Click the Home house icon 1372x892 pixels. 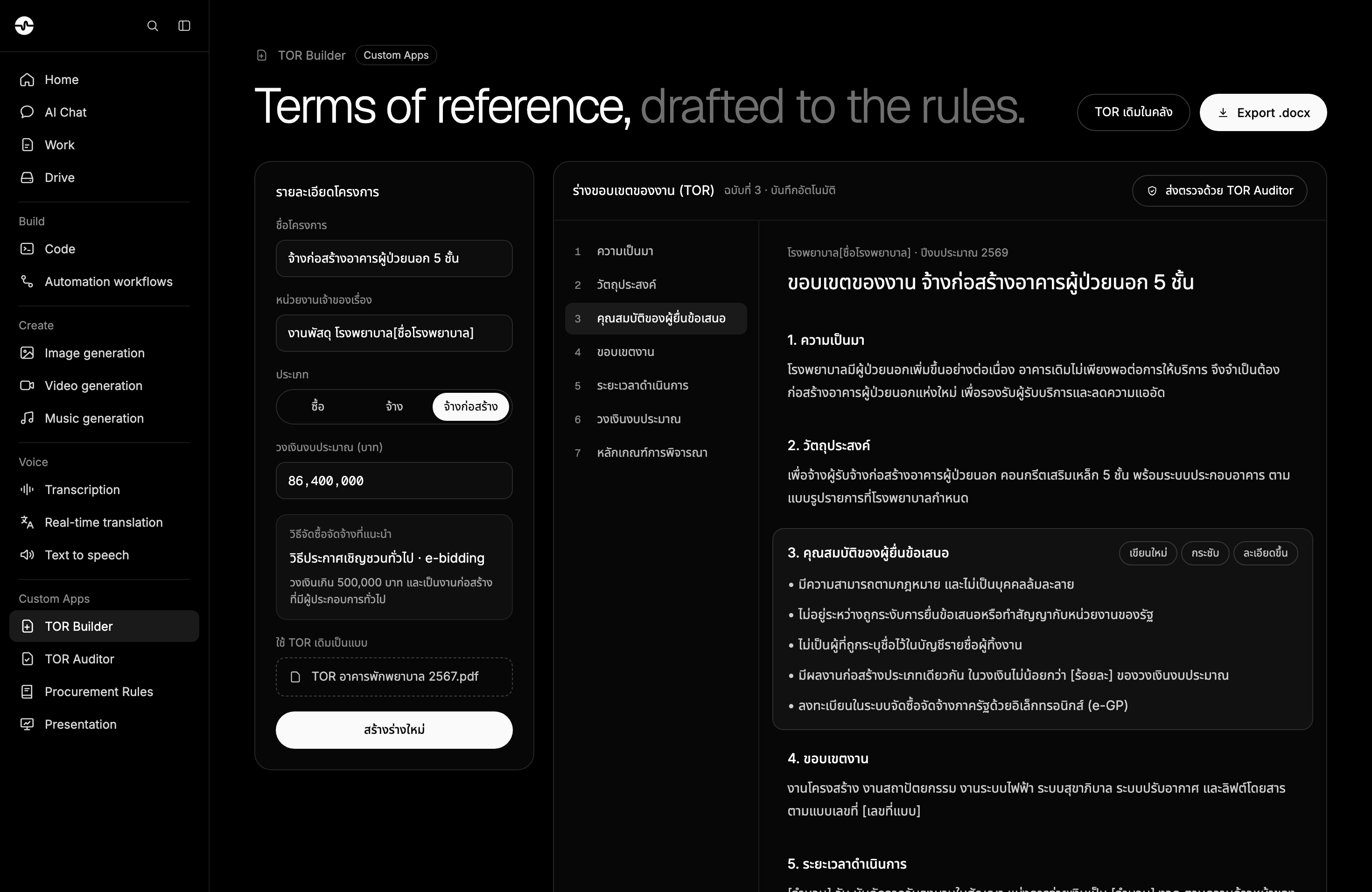tap(27, 79)
